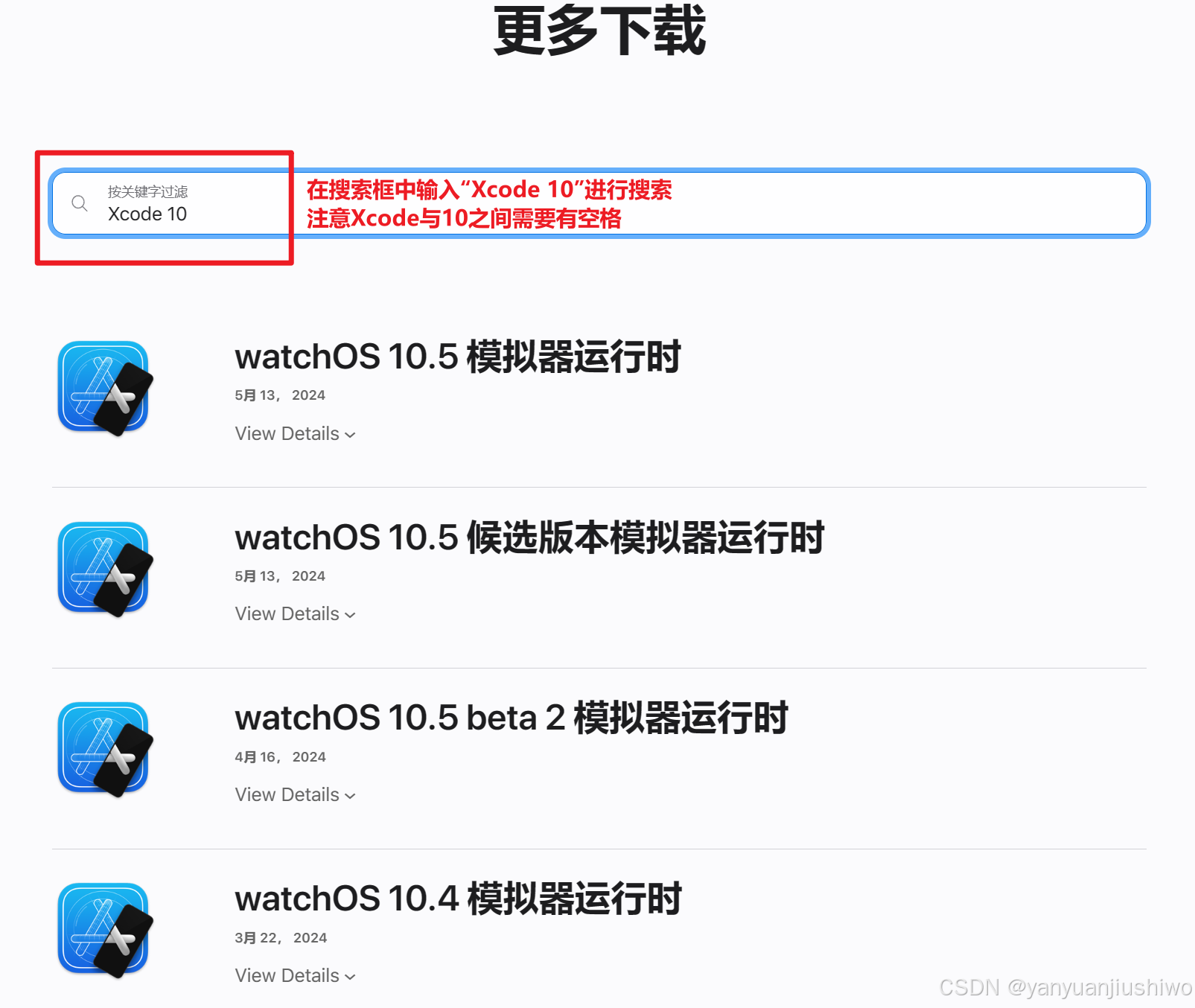The height and width of the screenshot is (1008, 1195).
Task: Click the watchOS 10.5 simulator runtime icon
Action: 105,388
